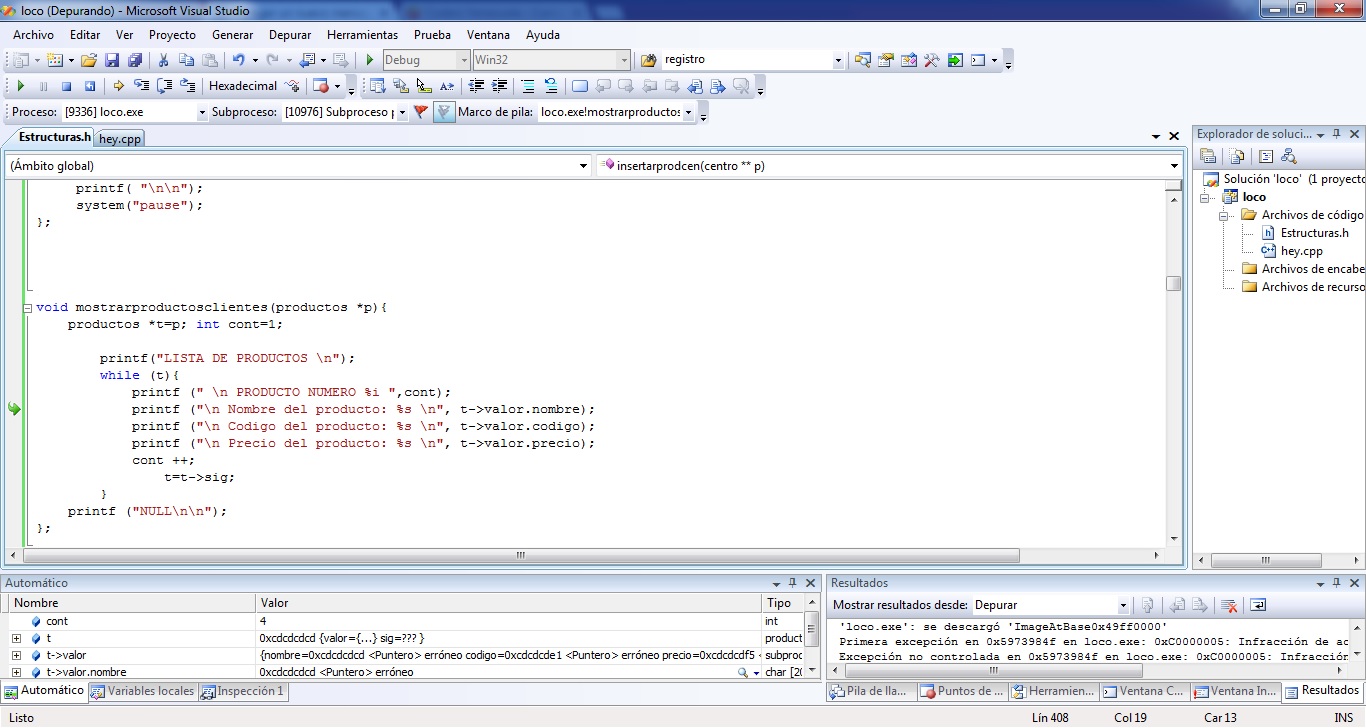The height and width of the screenshot is (728, 1366).
Task: Click the Find in Files binoculars icon
Action: pos(648,60)
